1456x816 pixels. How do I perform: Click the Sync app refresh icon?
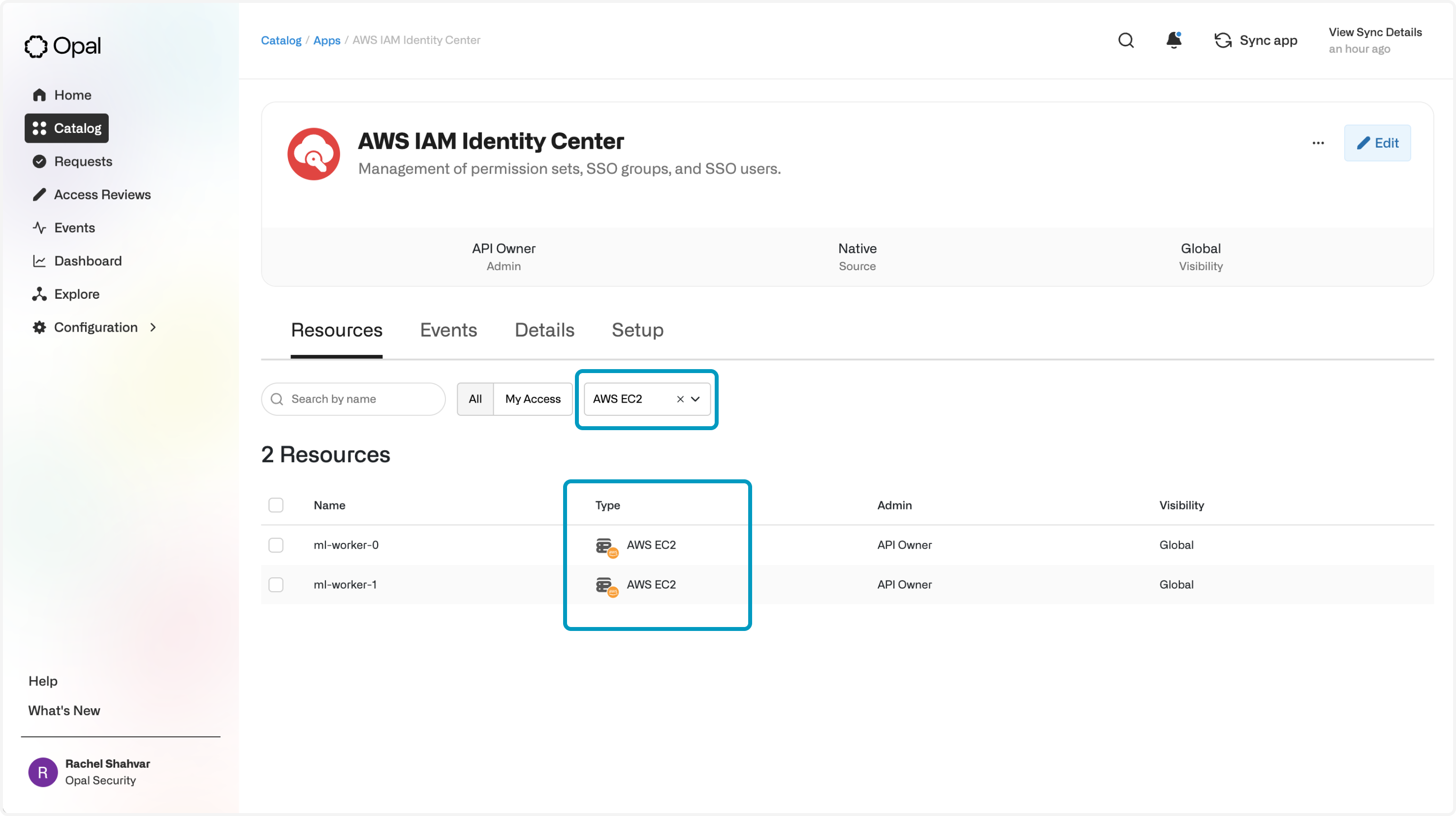(x=1223, y=40)
